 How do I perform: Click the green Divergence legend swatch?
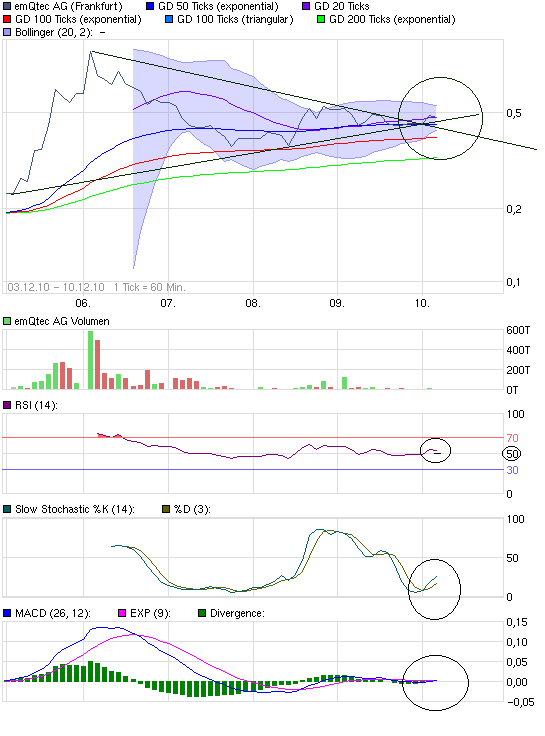[x=202, y=613]
